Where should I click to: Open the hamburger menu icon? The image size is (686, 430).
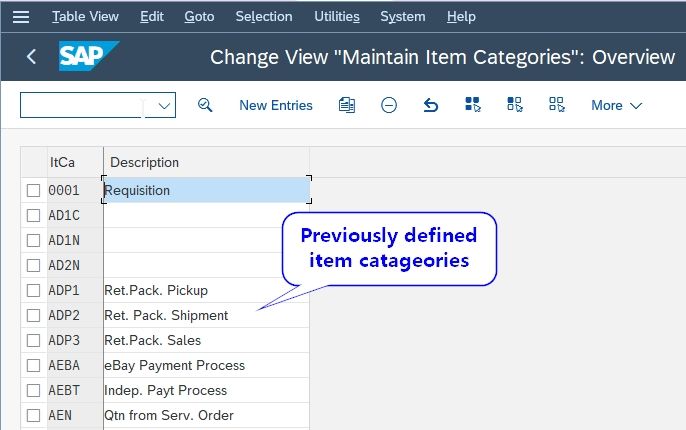tap(21, 17)
